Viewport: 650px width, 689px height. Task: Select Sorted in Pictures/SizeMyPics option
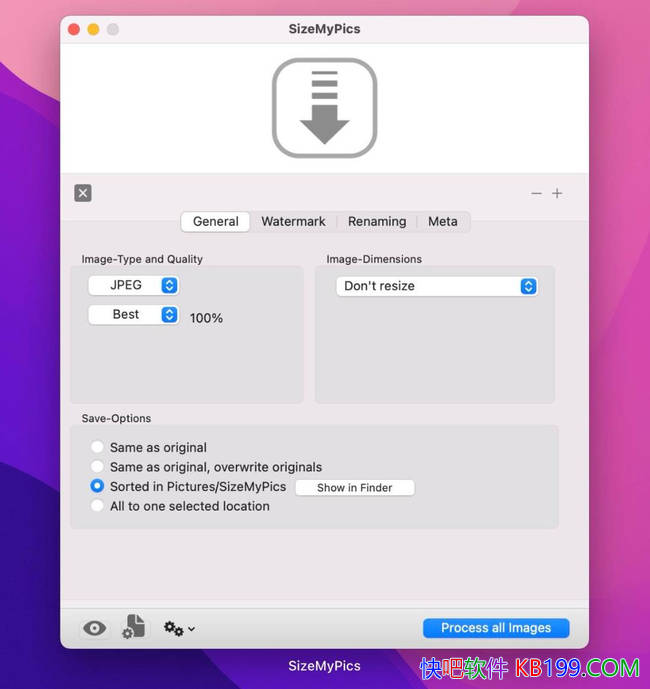[x=97, y=486]
